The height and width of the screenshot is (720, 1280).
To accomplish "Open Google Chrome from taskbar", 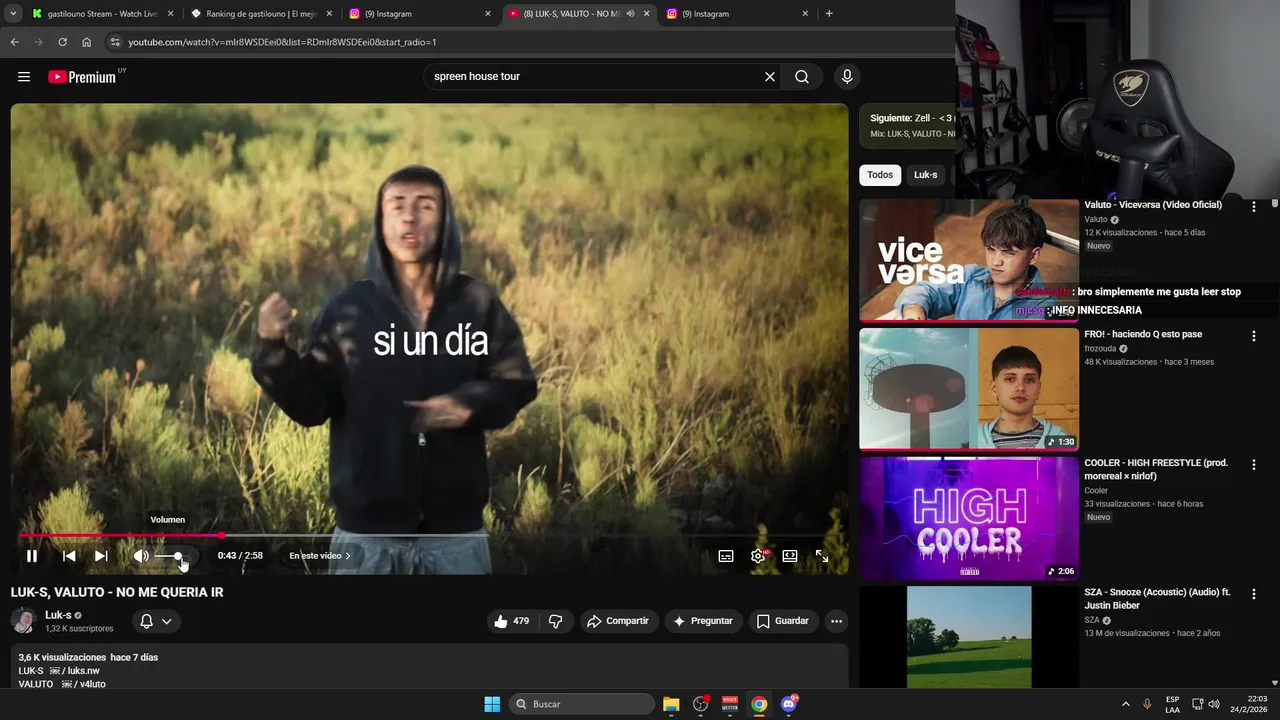I will click(759, 704).
